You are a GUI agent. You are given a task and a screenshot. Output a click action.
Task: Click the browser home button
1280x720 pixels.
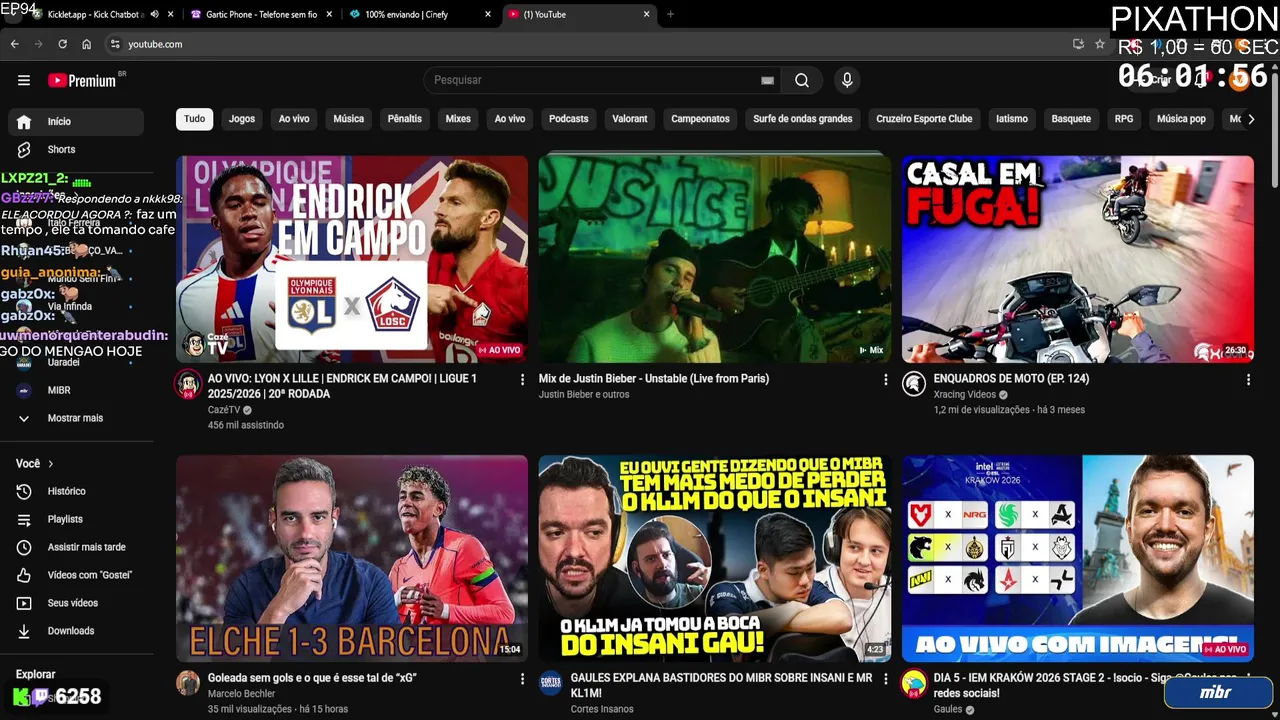coord(87,44)
